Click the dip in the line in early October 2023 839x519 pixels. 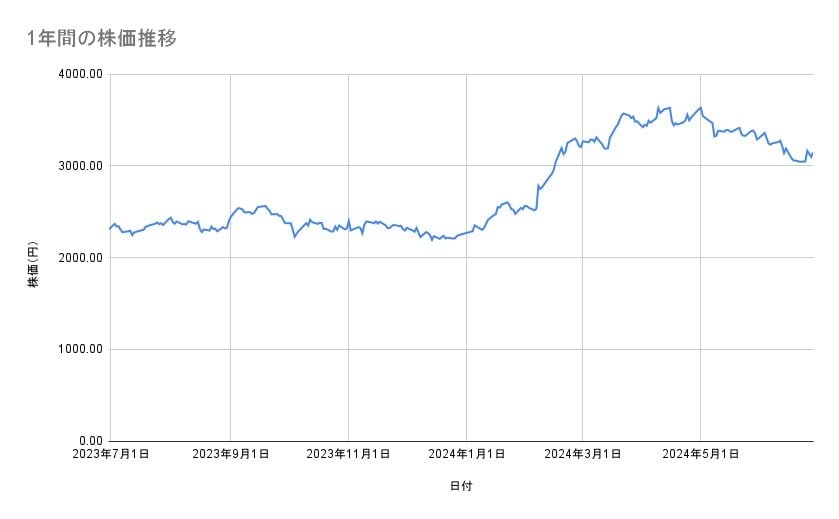coord(294,237)
